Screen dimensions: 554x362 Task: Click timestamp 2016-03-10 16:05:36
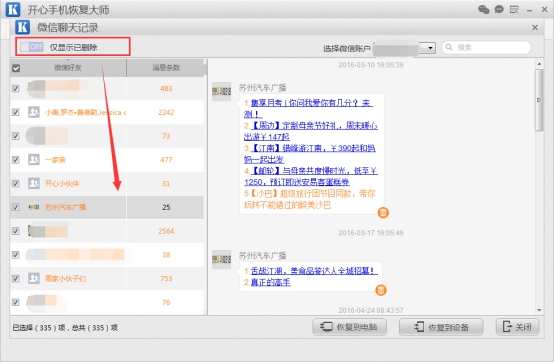[x=371, y=65]
